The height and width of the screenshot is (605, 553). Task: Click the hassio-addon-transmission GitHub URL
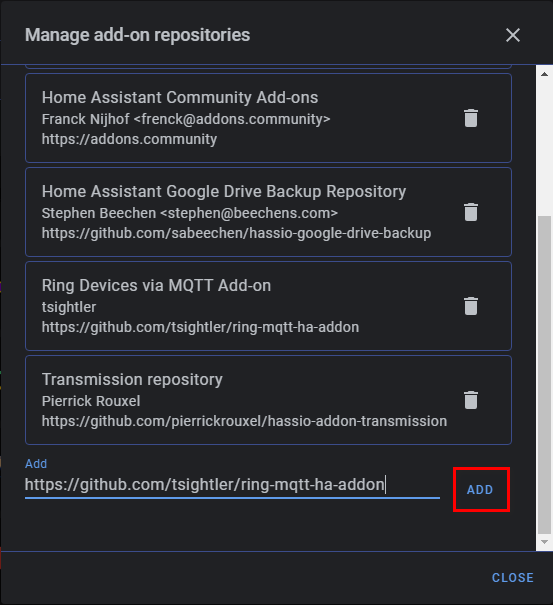(244, 421)
